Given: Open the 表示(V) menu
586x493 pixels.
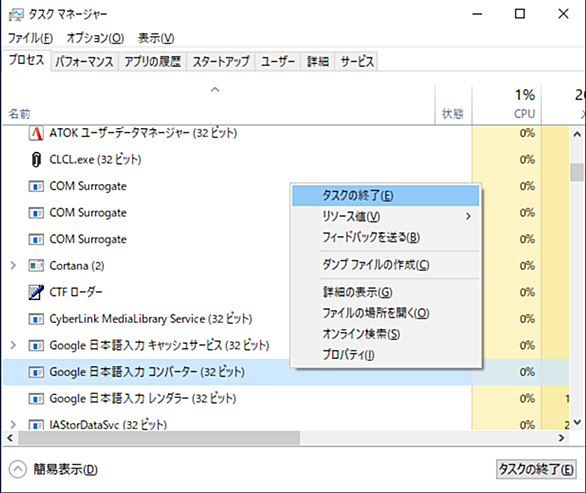Looking at the screenshot, I should point(156,38).
